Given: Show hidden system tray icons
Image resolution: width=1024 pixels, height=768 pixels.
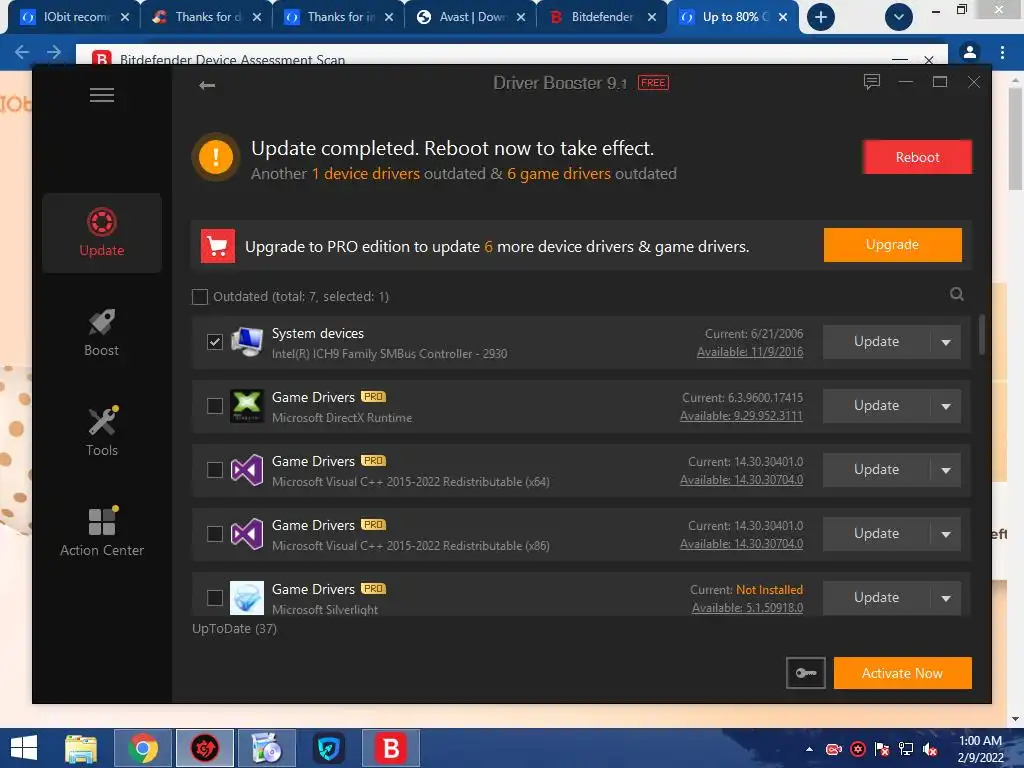Looking at the screenshot, I should click(809, 749).
